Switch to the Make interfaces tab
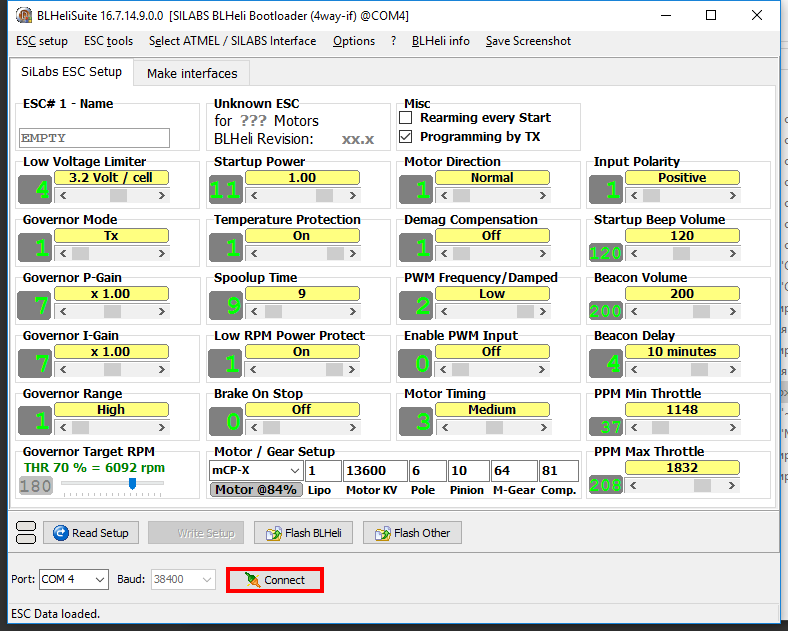 [192, 73]
